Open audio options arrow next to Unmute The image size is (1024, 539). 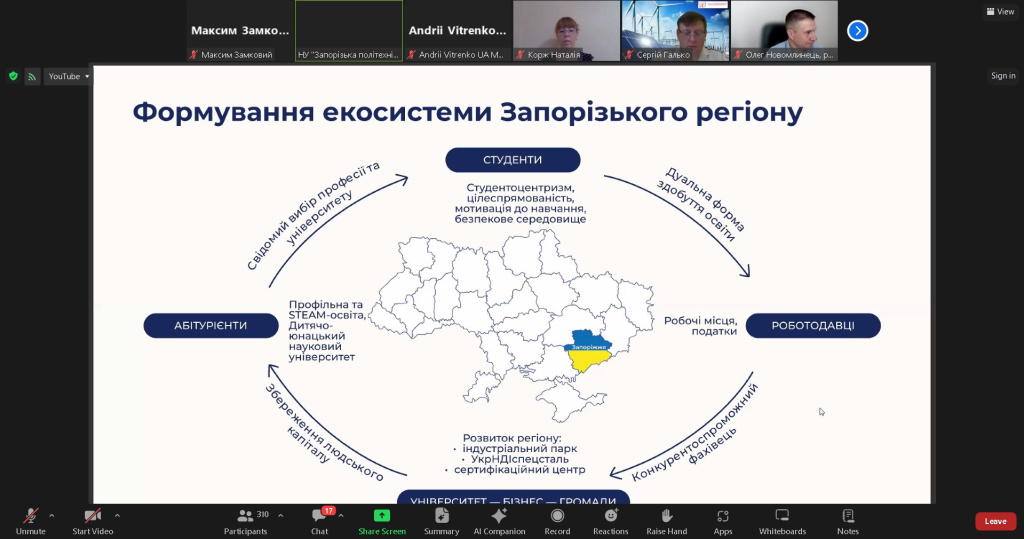52,515
